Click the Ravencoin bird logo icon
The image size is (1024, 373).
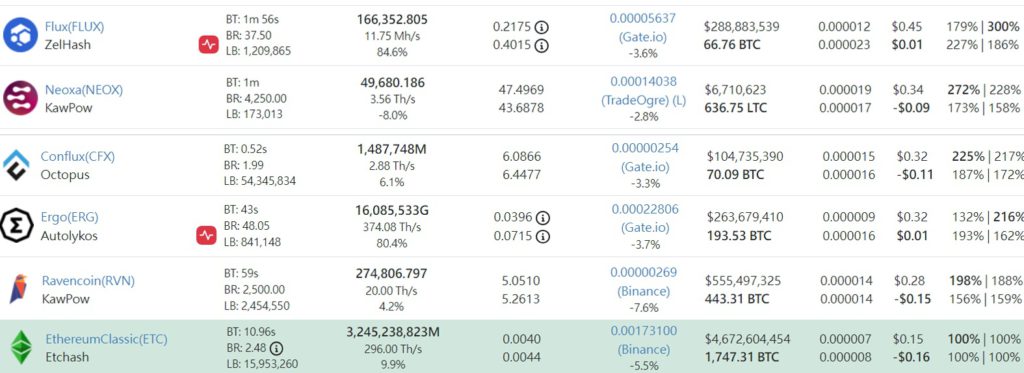pyautogui.click(x=18, y=289)
